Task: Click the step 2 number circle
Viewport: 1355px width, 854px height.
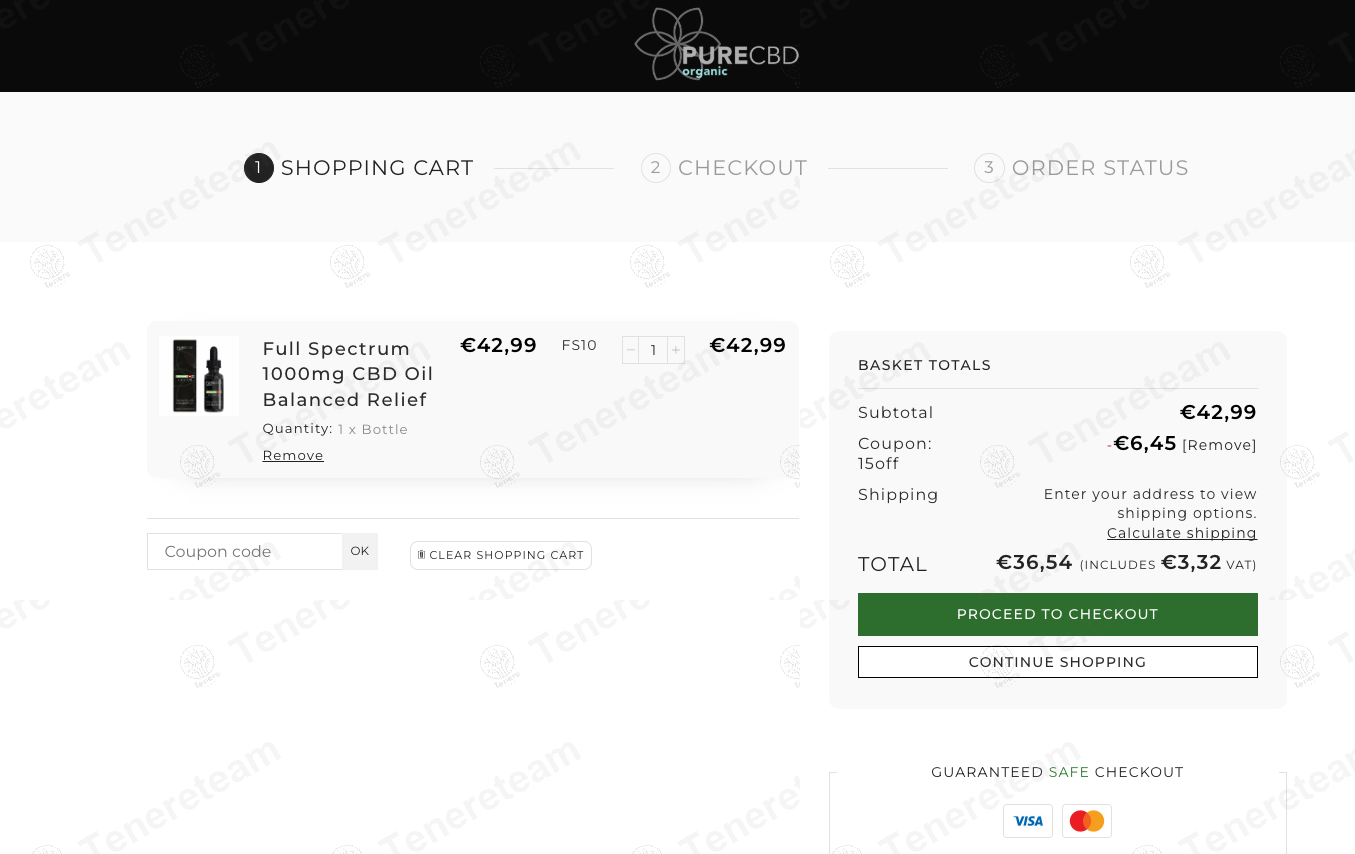Action: (655, 168)
